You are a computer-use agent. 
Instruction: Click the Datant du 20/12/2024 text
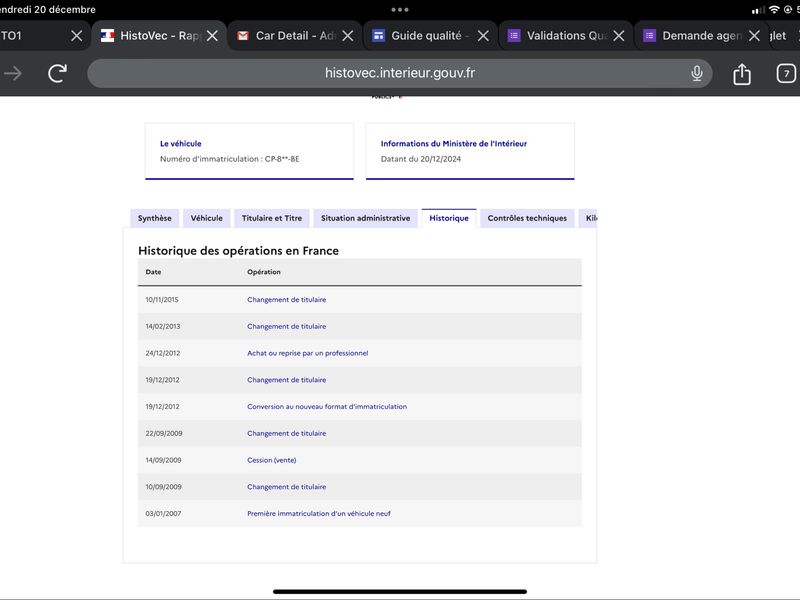tap(421, 159)
